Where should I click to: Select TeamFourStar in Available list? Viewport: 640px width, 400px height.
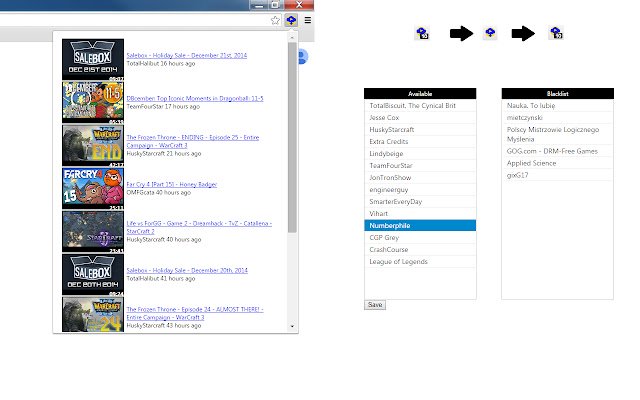point(420,165)
